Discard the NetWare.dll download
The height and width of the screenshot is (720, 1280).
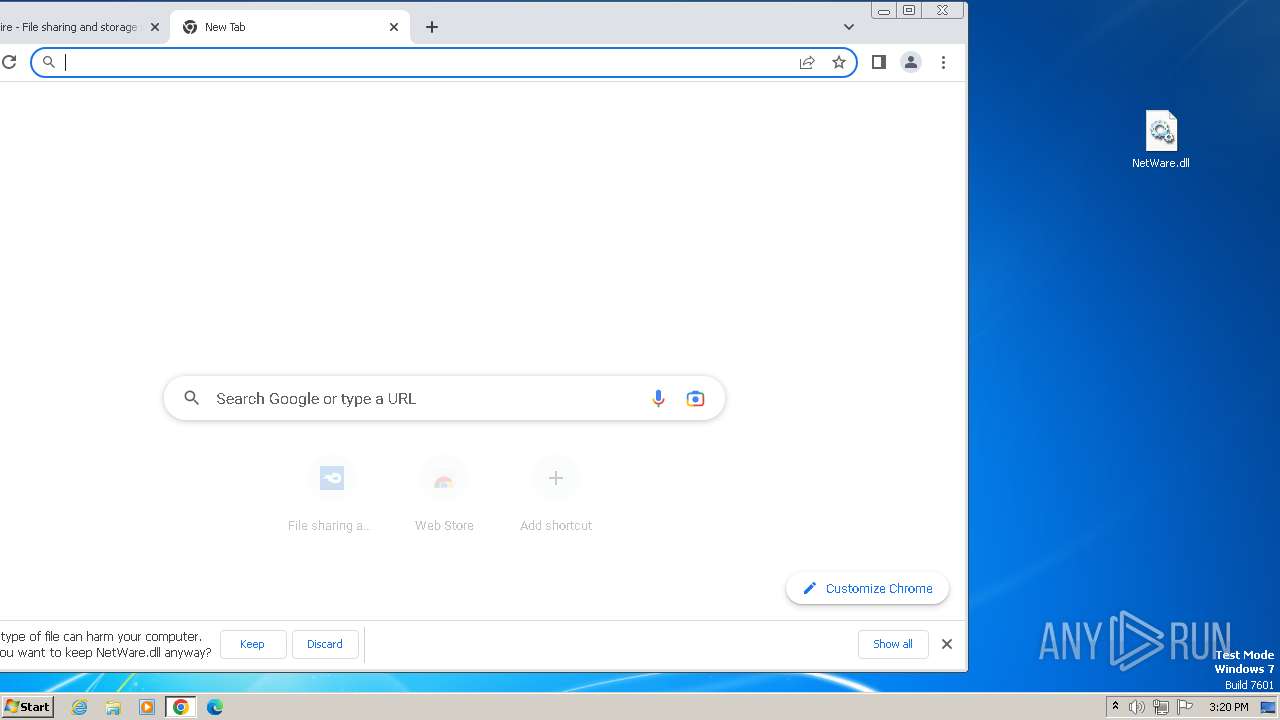[x=324, y=644]
